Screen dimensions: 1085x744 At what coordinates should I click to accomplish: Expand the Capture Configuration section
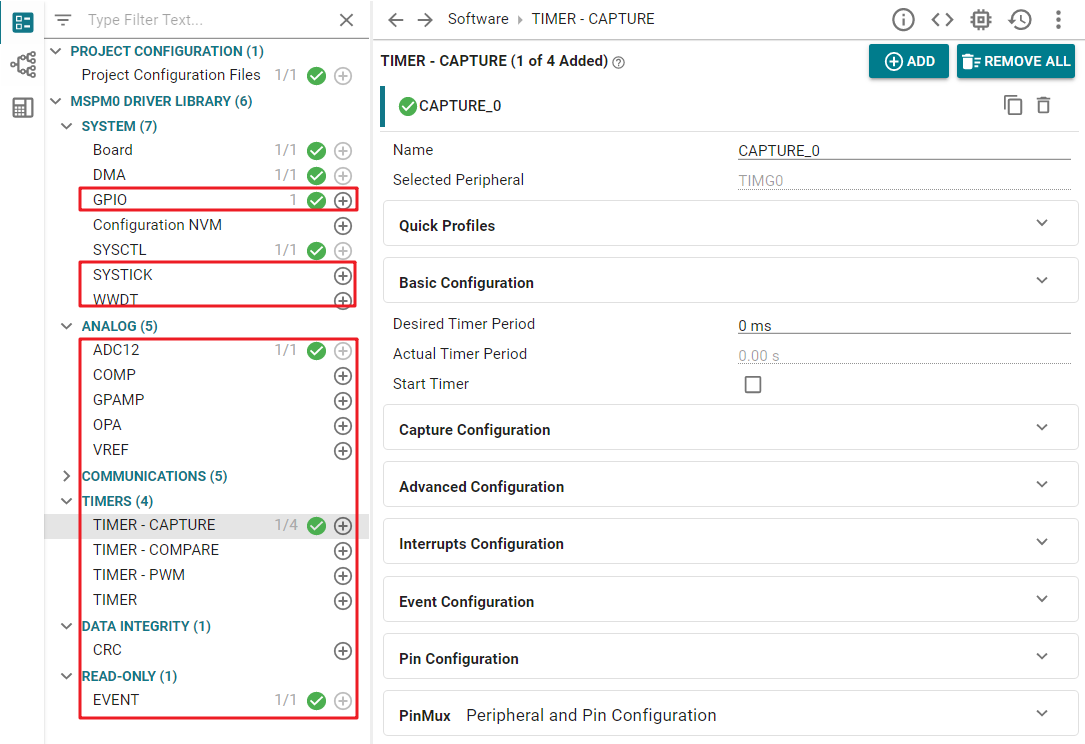(x=730, y=430)
